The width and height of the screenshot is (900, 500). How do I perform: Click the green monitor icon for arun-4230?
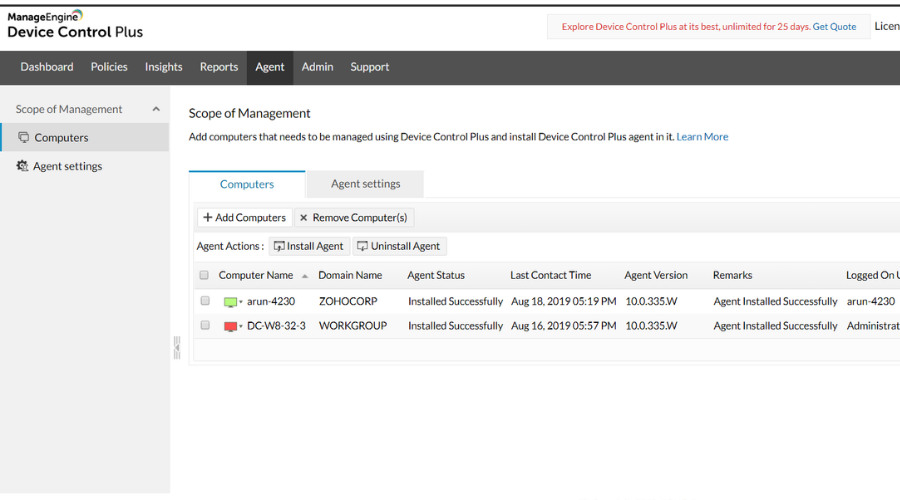point(230,302)
